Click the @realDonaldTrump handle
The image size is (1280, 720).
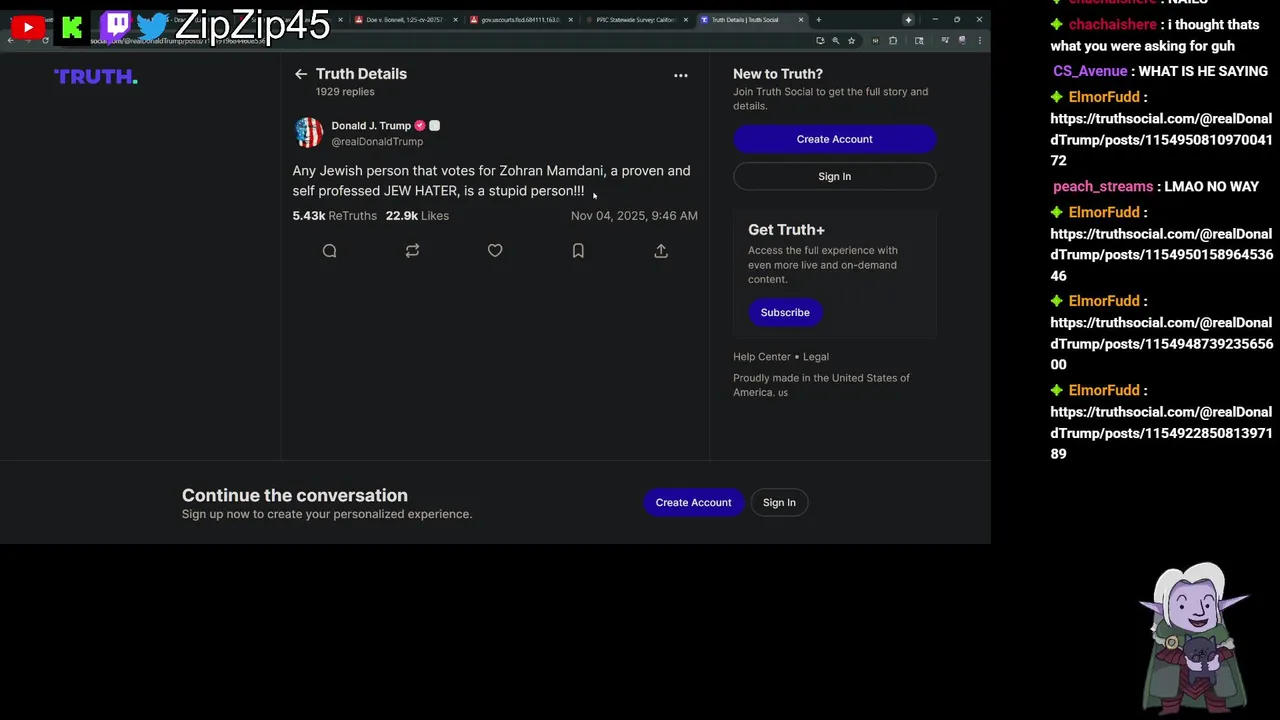tap(377, 142)
